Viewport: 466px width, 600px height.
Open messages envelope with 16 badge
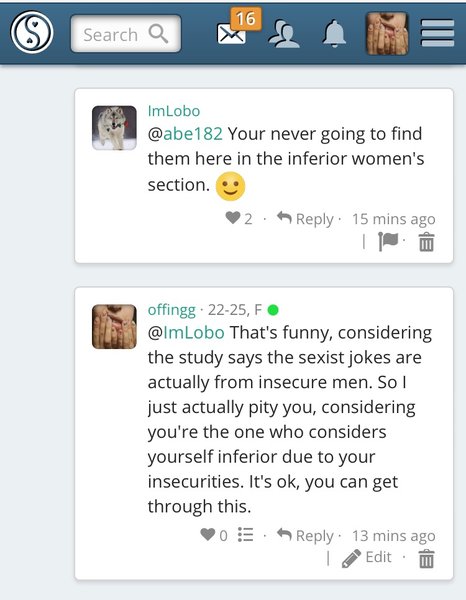[x=238, y=28]
